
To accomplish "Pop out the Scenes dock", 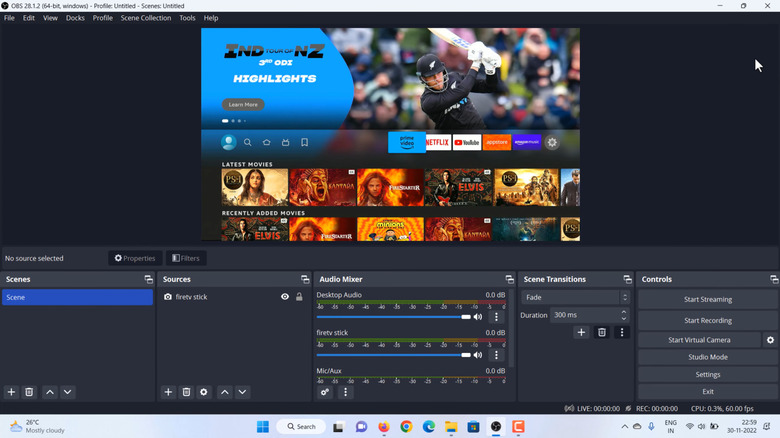I will [148, 279].
